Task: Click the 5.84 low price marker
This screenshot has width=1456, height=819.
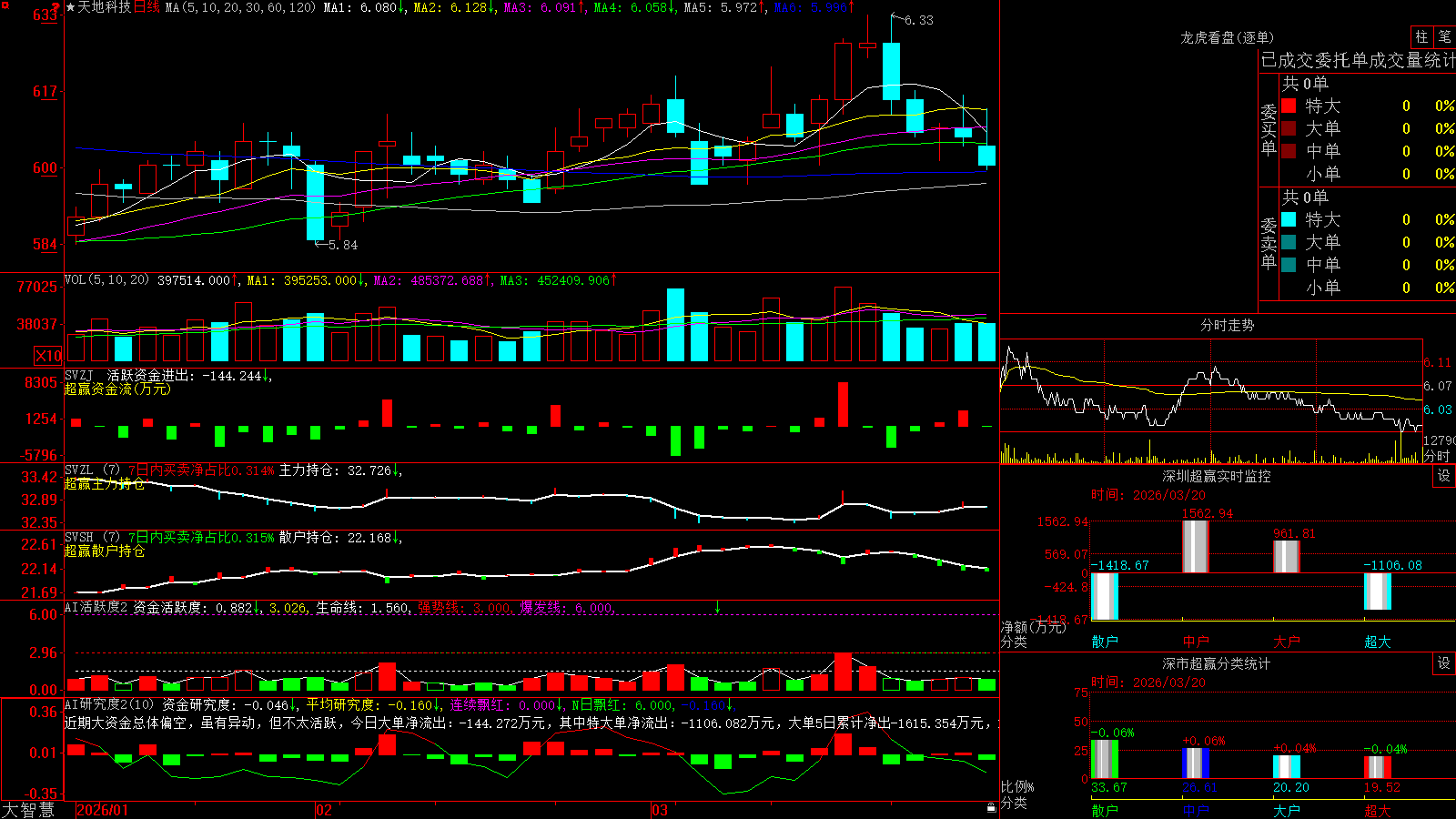Action: [x=343, y=245]
